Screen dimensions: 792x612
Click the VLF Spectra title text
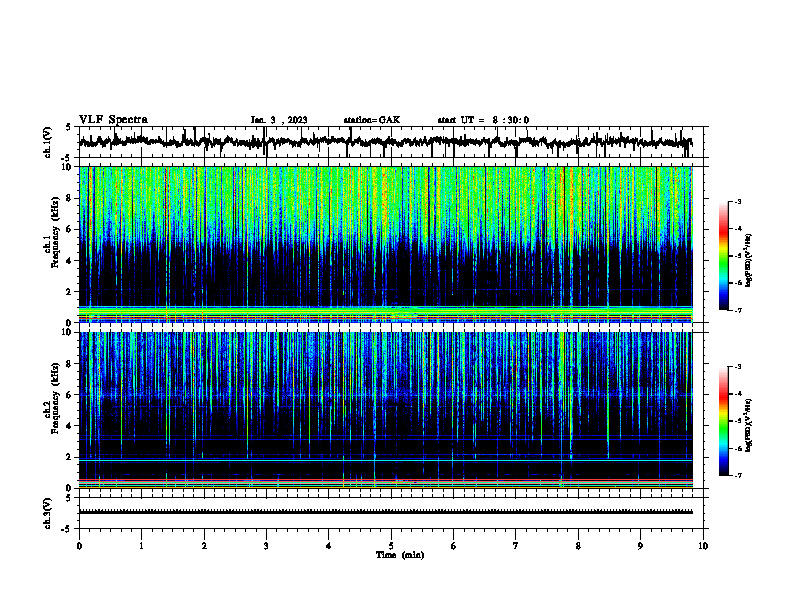pyautogui.click(x=113, y=120)
